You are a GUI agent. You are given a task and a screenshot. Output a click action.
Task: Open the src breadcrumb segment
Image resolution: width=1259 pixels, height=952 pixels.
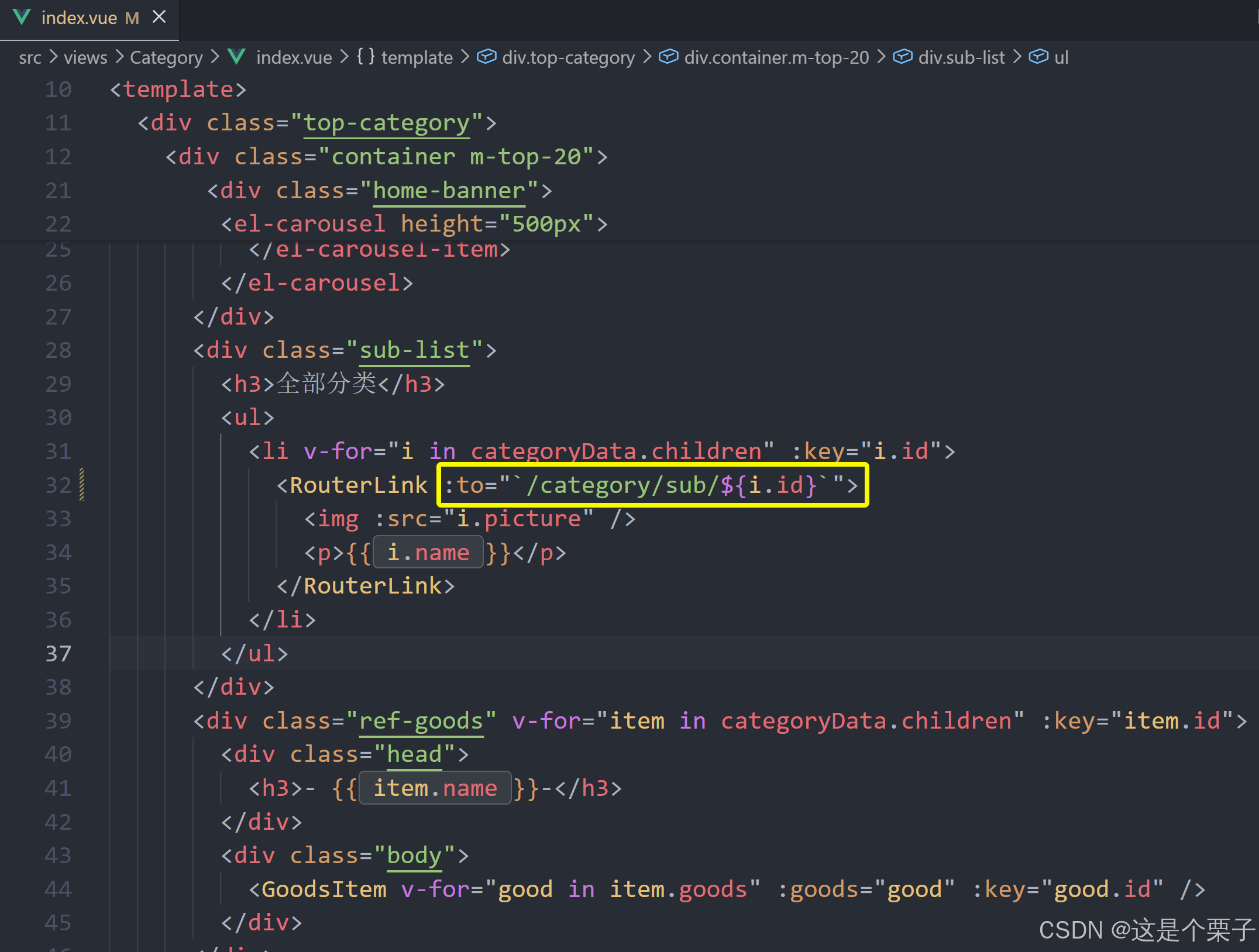coord(30,57)
